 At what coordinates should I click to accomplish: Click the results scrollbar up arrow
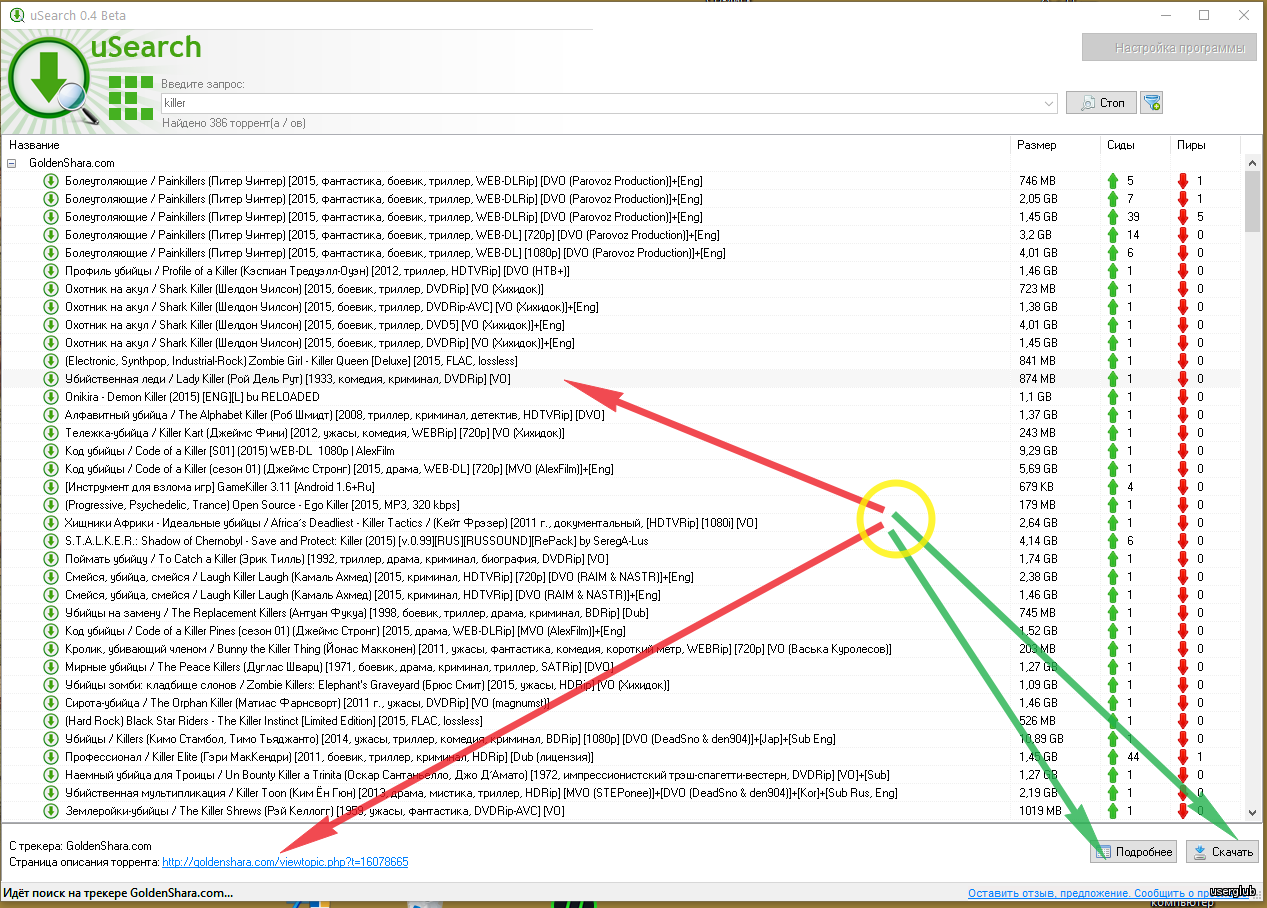click(x=1252, y=162)
